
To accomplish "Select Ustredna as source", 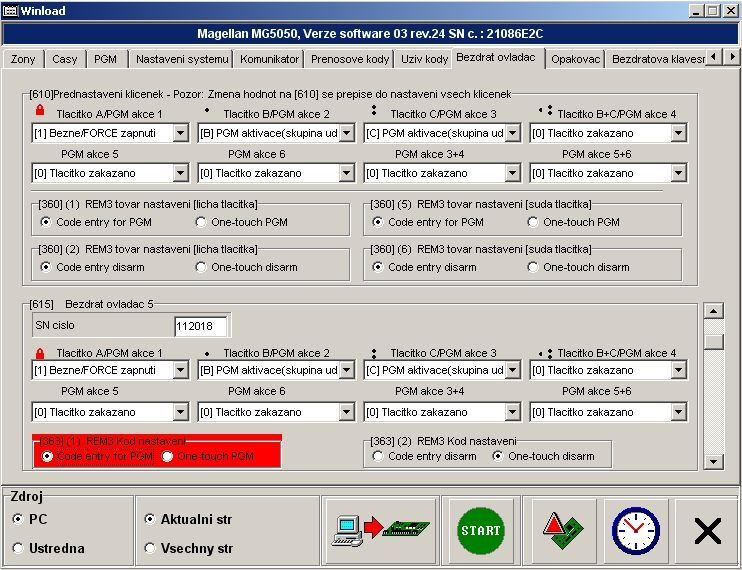I will (19, 548).
